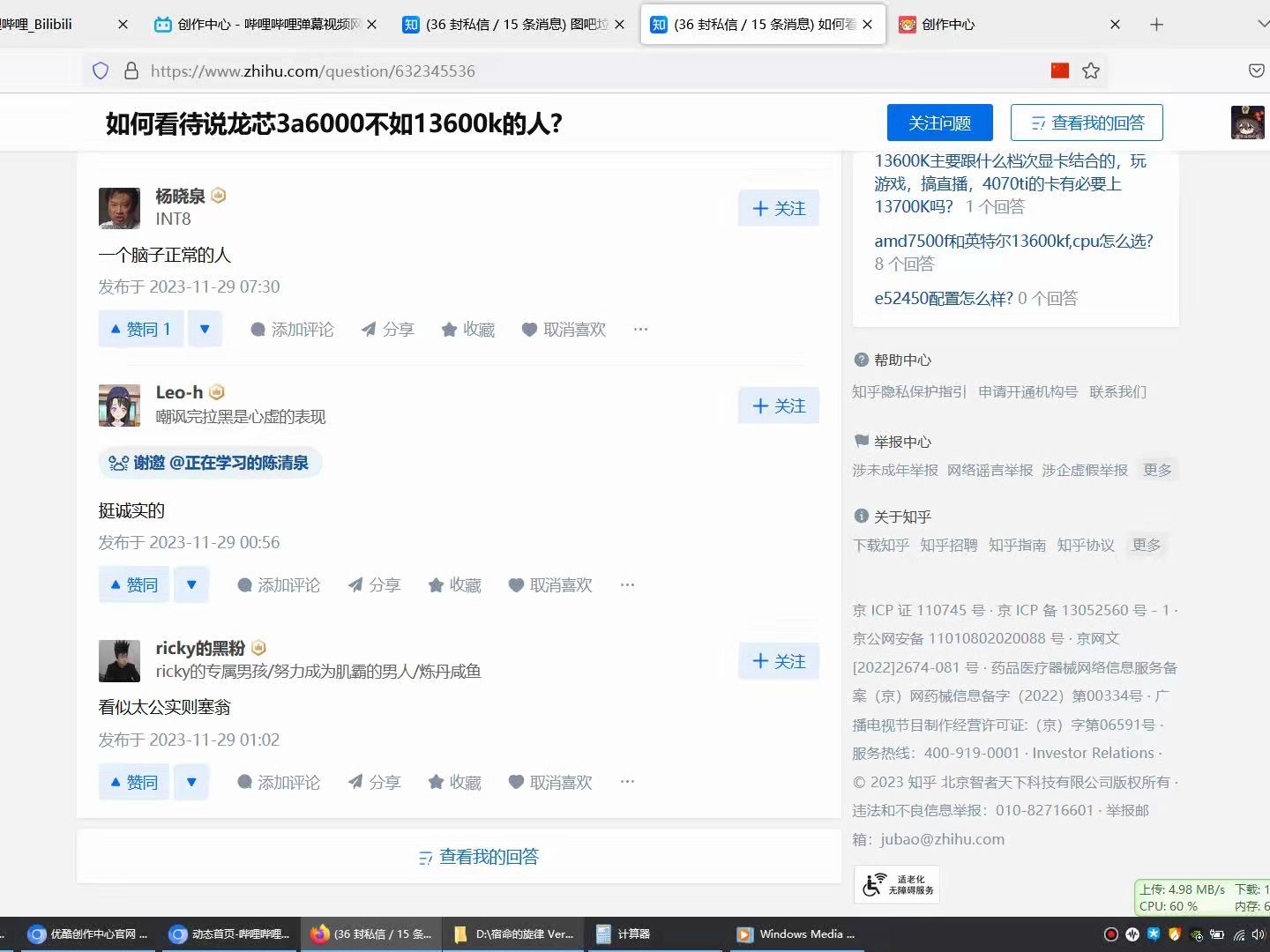This screenshot has width=1270, height=952.
Task: Open Firefox window in the taskbar
Action: 371,934
